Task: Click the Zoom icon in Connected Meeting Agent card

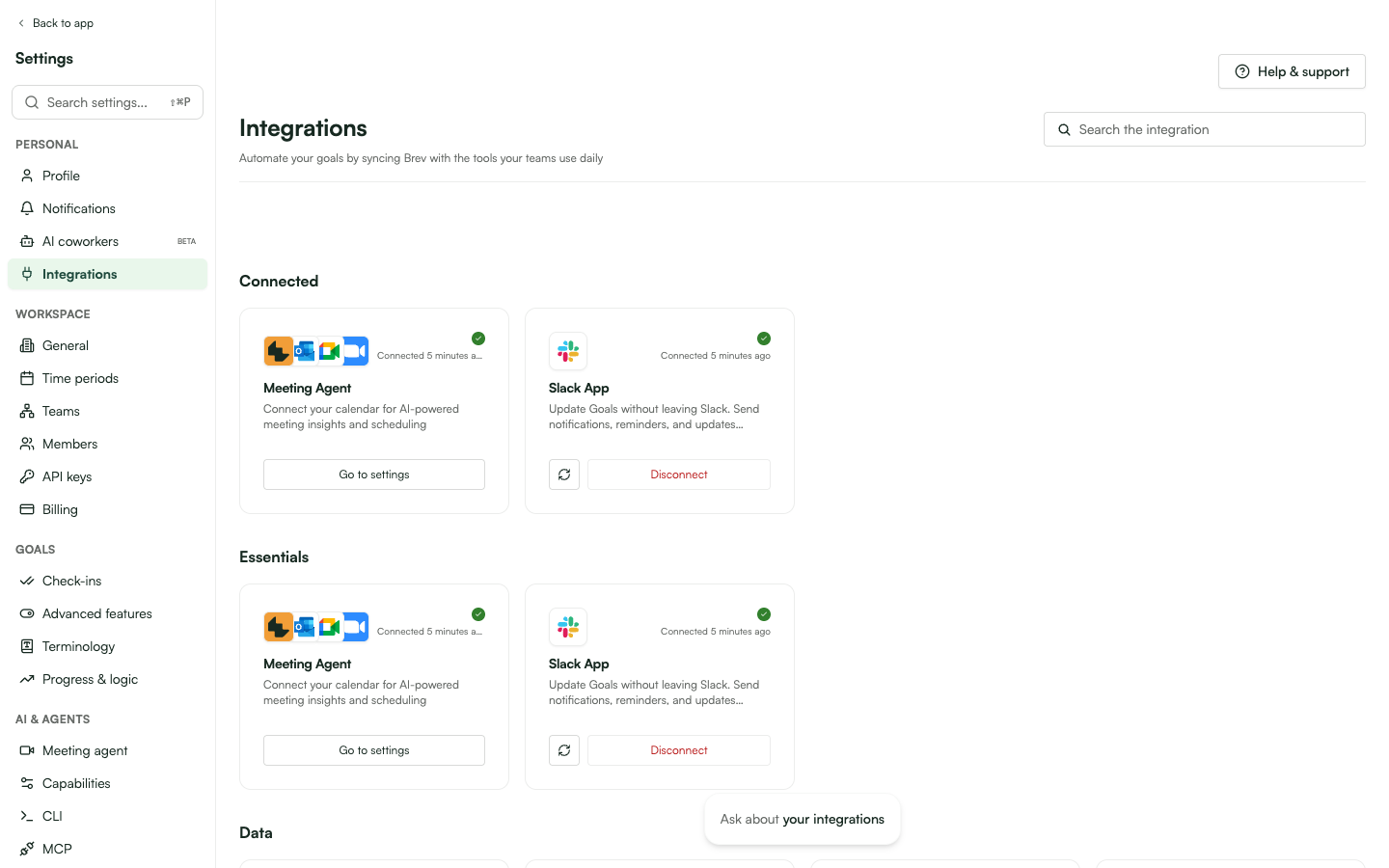Action: (x=356, y=351)
